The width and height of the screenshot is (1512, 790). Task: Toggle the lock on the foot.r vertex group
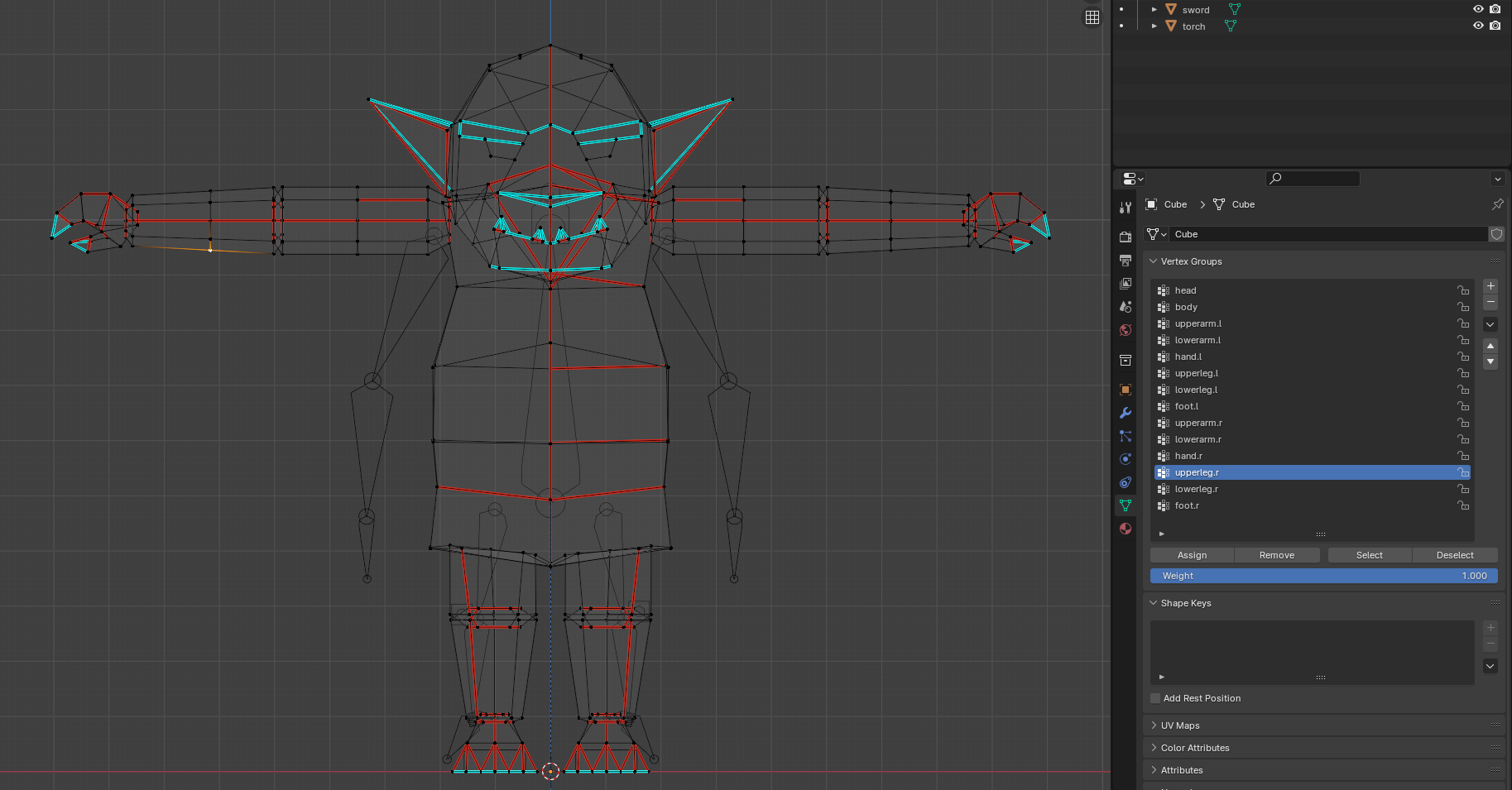pyautogui.click(x=1463, y=505)
